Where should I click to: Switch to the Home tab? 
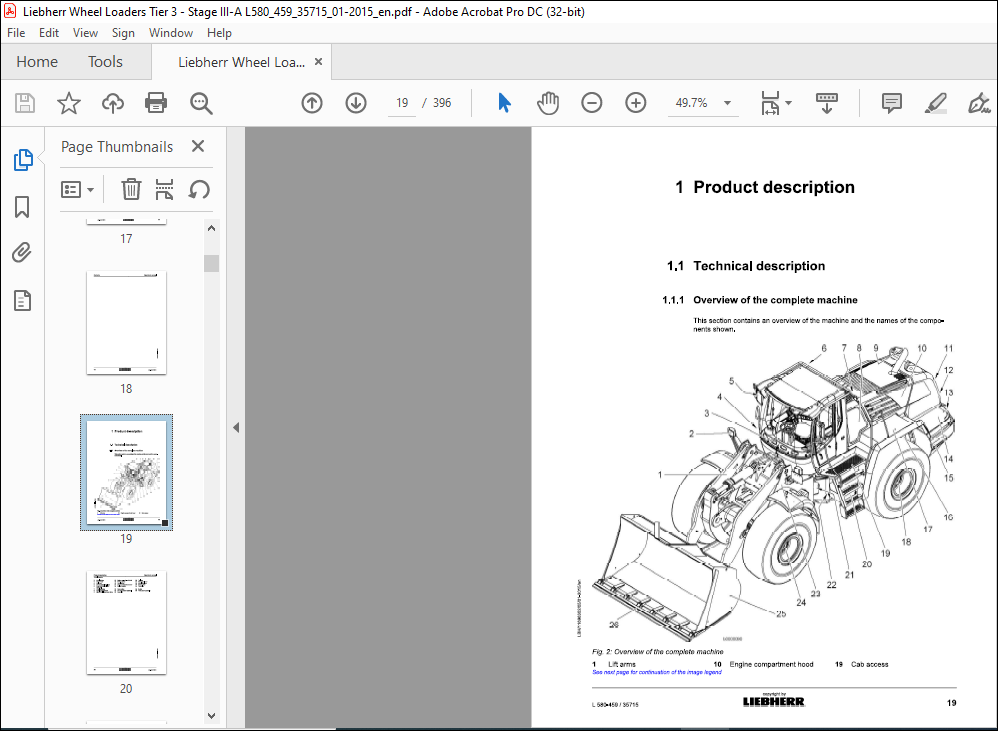point(37,62)
